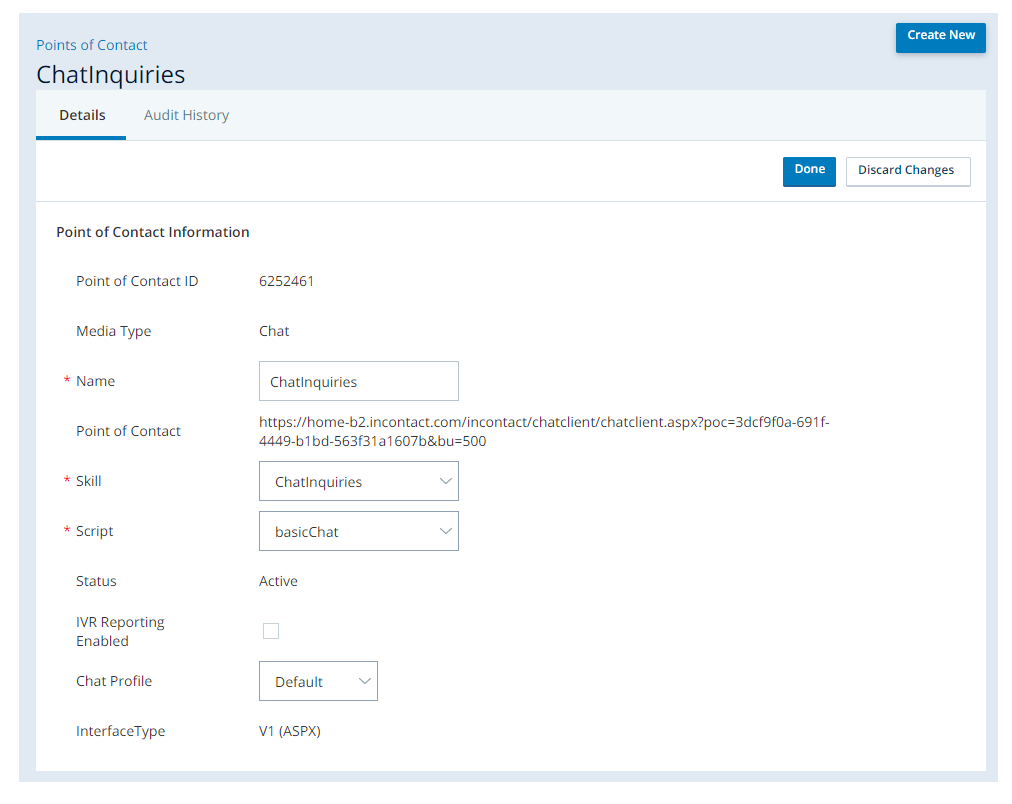
Task: Open the Points of Contact breadcrumb link
Action: [x=92, y=45]
